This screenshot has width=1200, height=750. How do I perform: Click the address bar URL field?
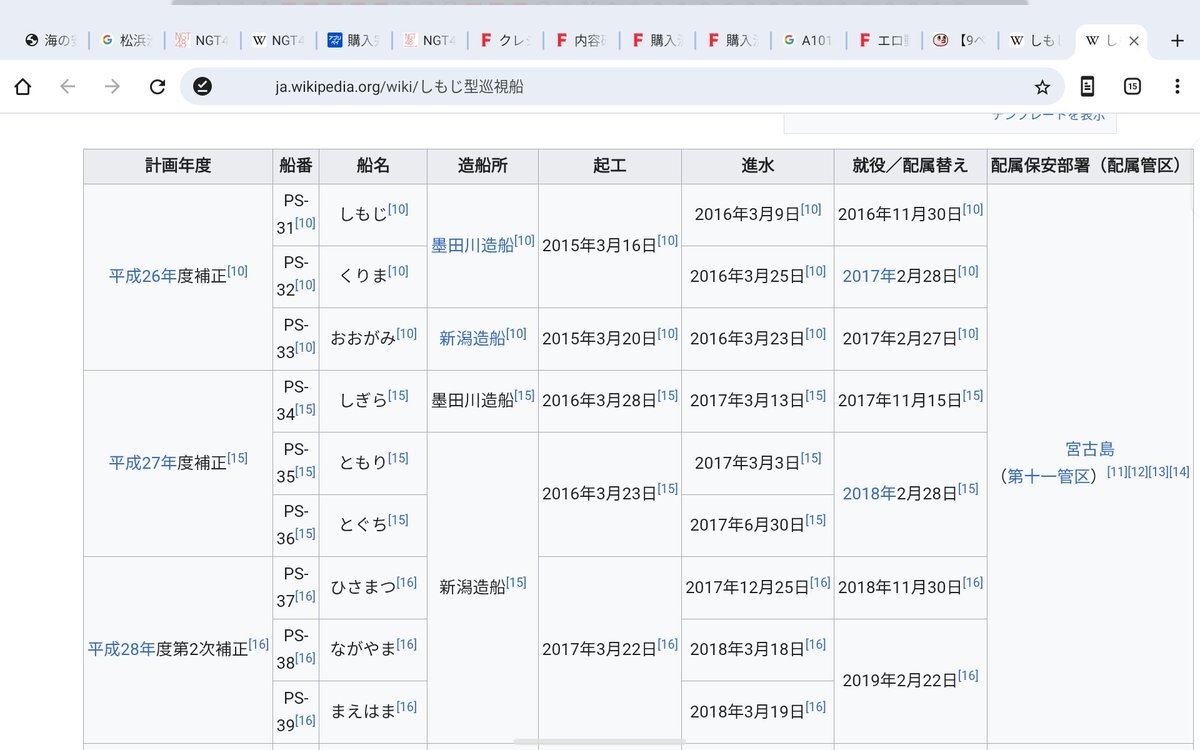[600, 87]
